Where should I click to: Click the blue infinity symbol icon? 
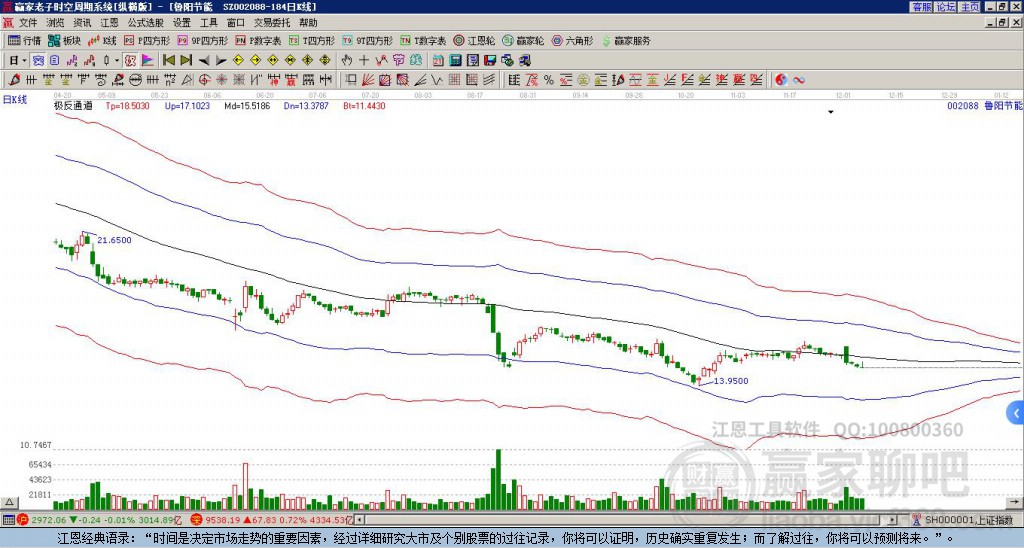pyautogui.click(x=799, y=80)
